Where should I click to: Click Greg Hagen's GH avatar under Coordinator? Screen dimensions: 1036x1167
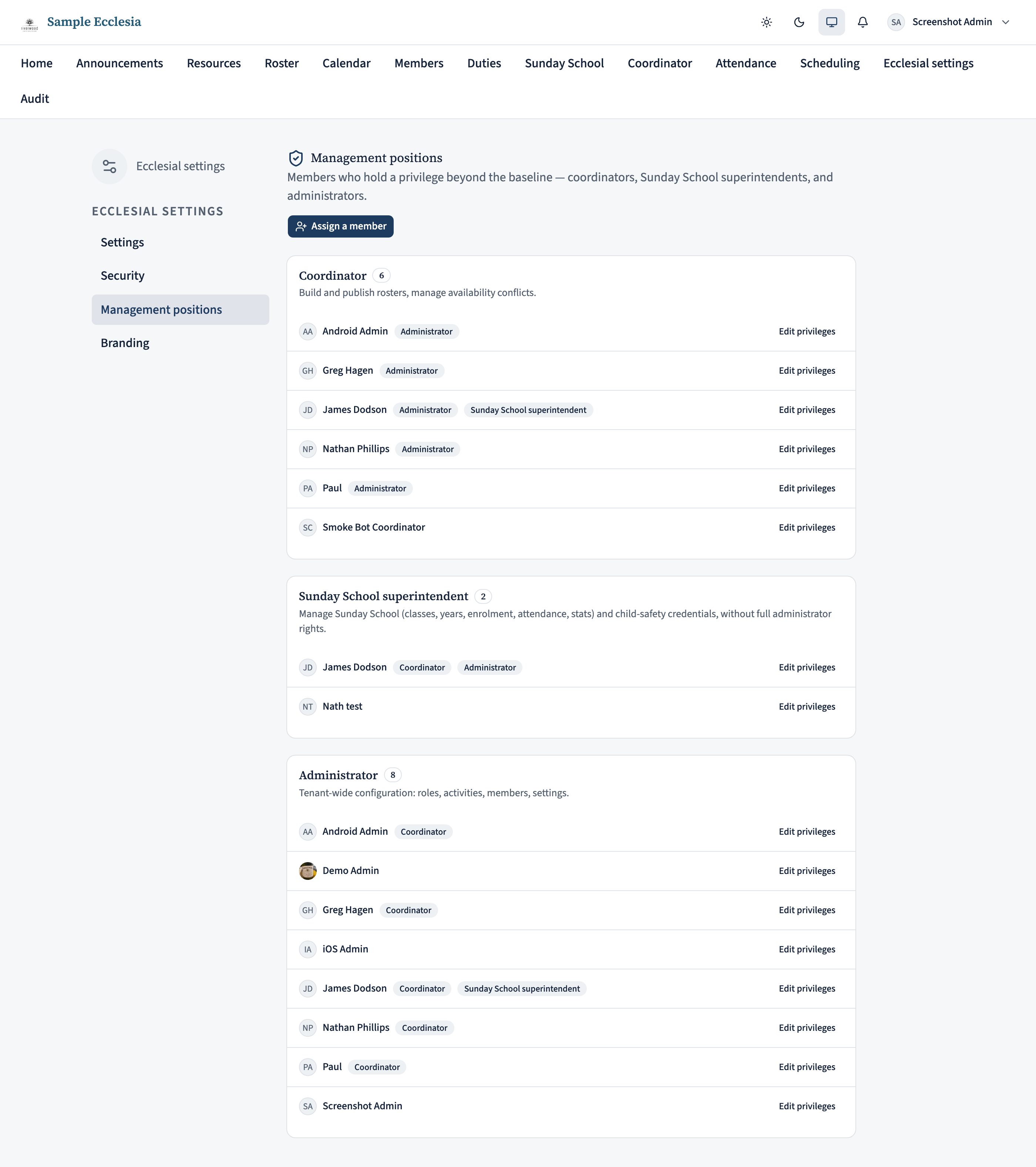tap(308, 371)
